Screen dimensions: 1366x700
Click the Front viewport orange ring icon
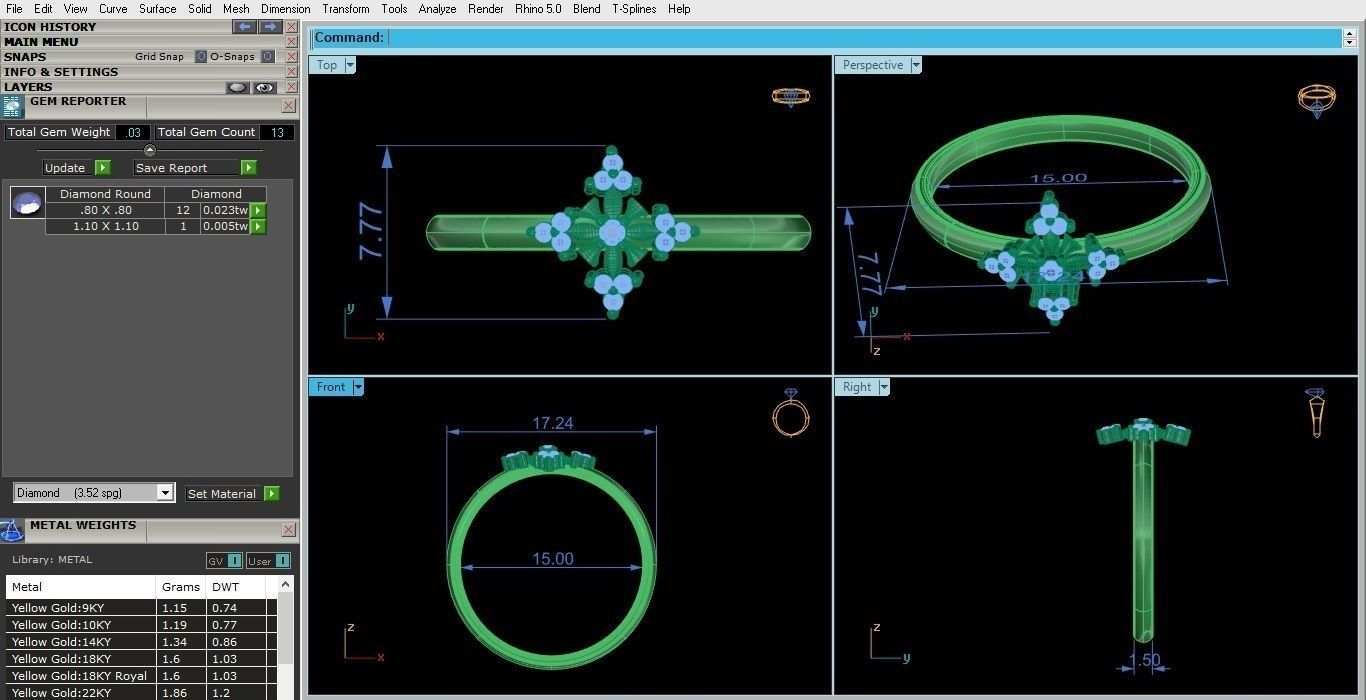[790, 413]
